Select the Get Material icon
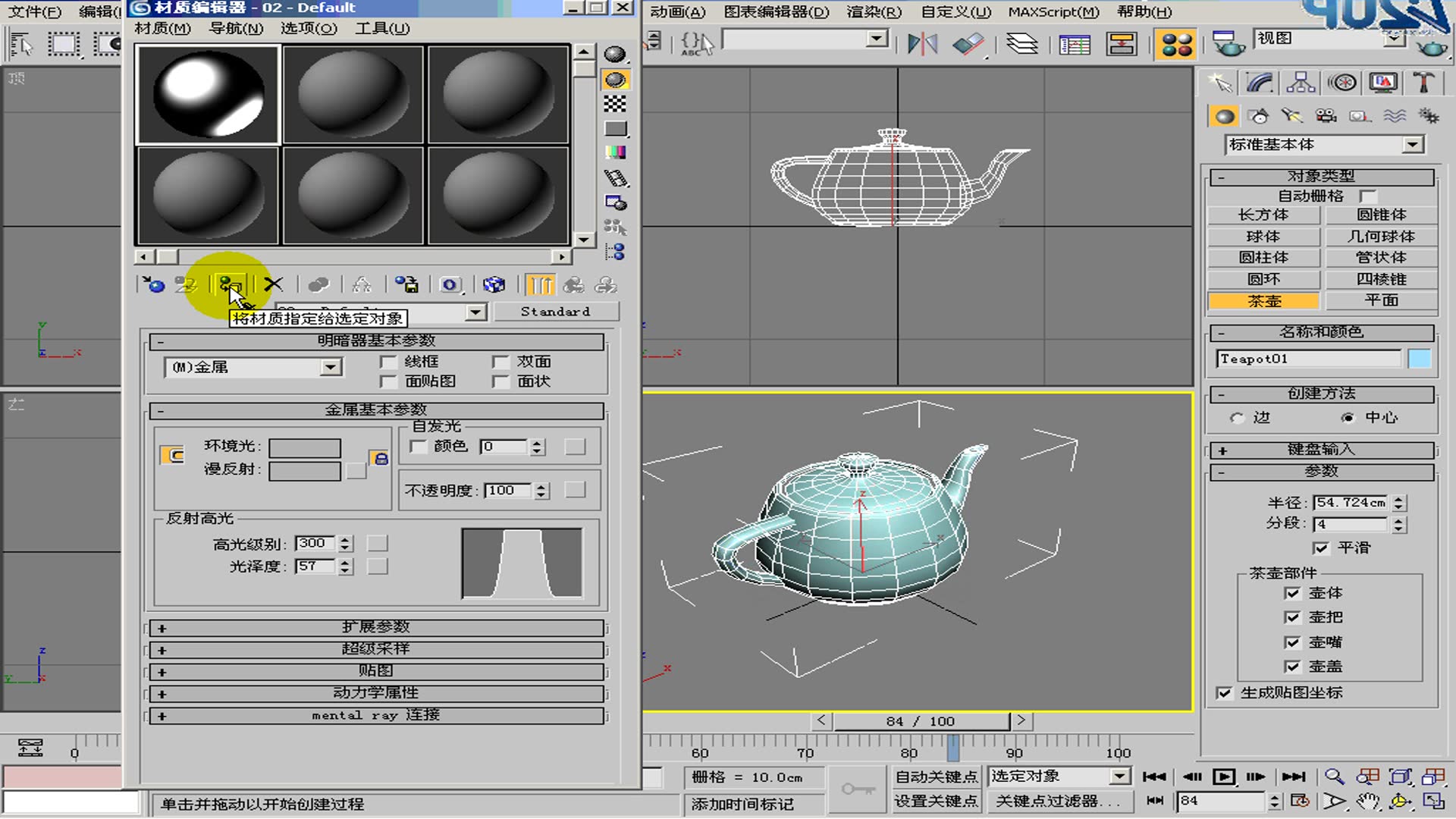This screenshot has height=819, width=1456. point(154,284)
